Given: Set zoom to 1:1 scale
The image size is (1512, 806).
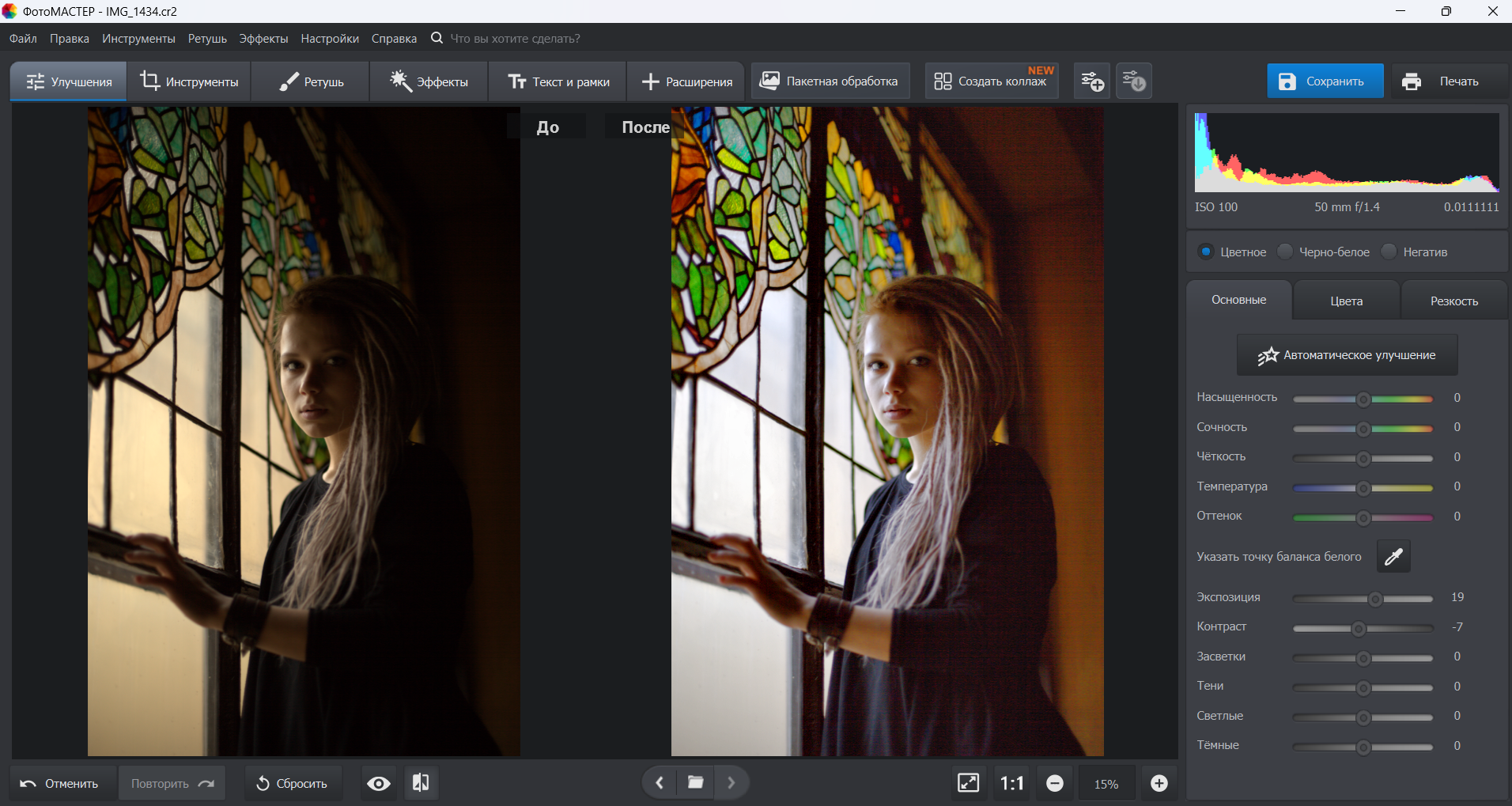Looking at the screenshot, I should coord(1011,783).
